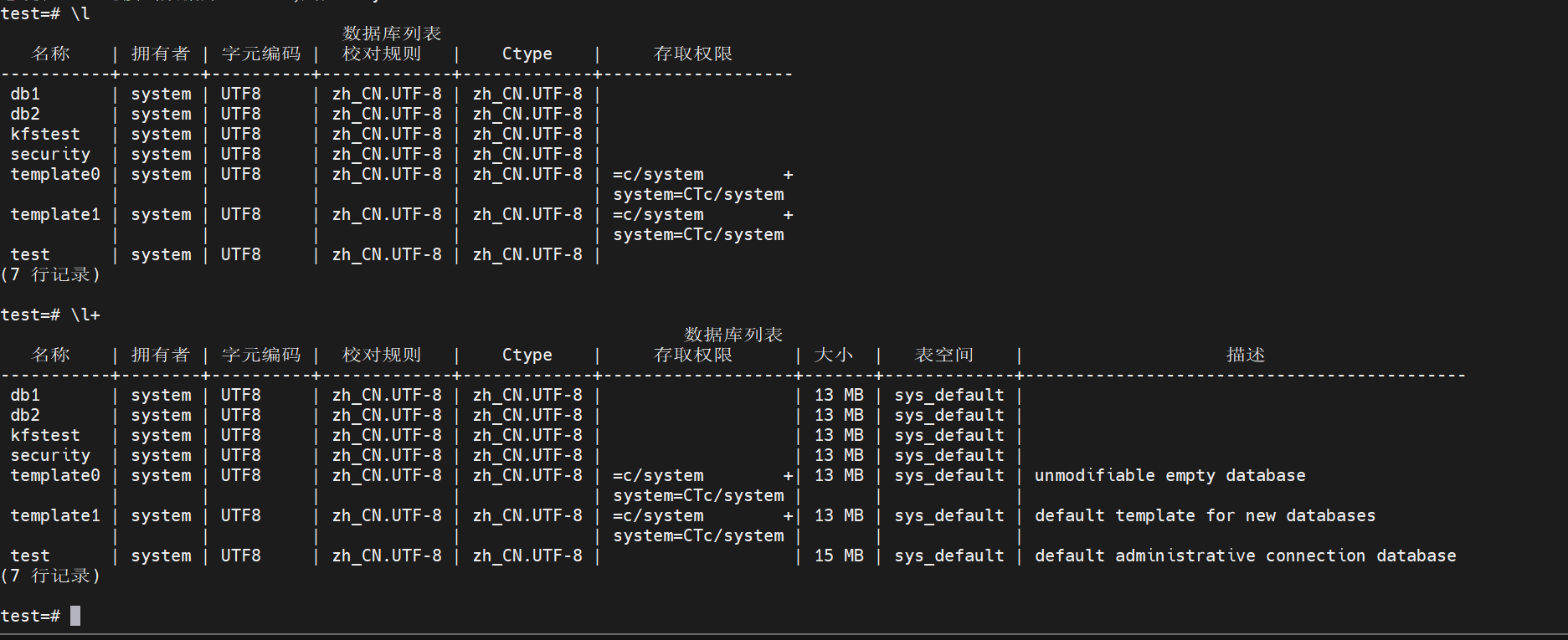Click template0 name in the first table
1568x640 pixels.
click(x=55, y=175)
